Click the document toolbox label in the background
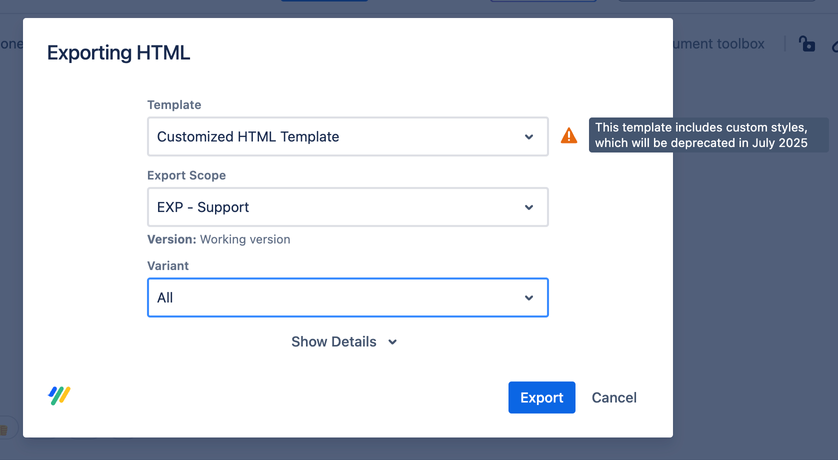 [x=720, y=44]
